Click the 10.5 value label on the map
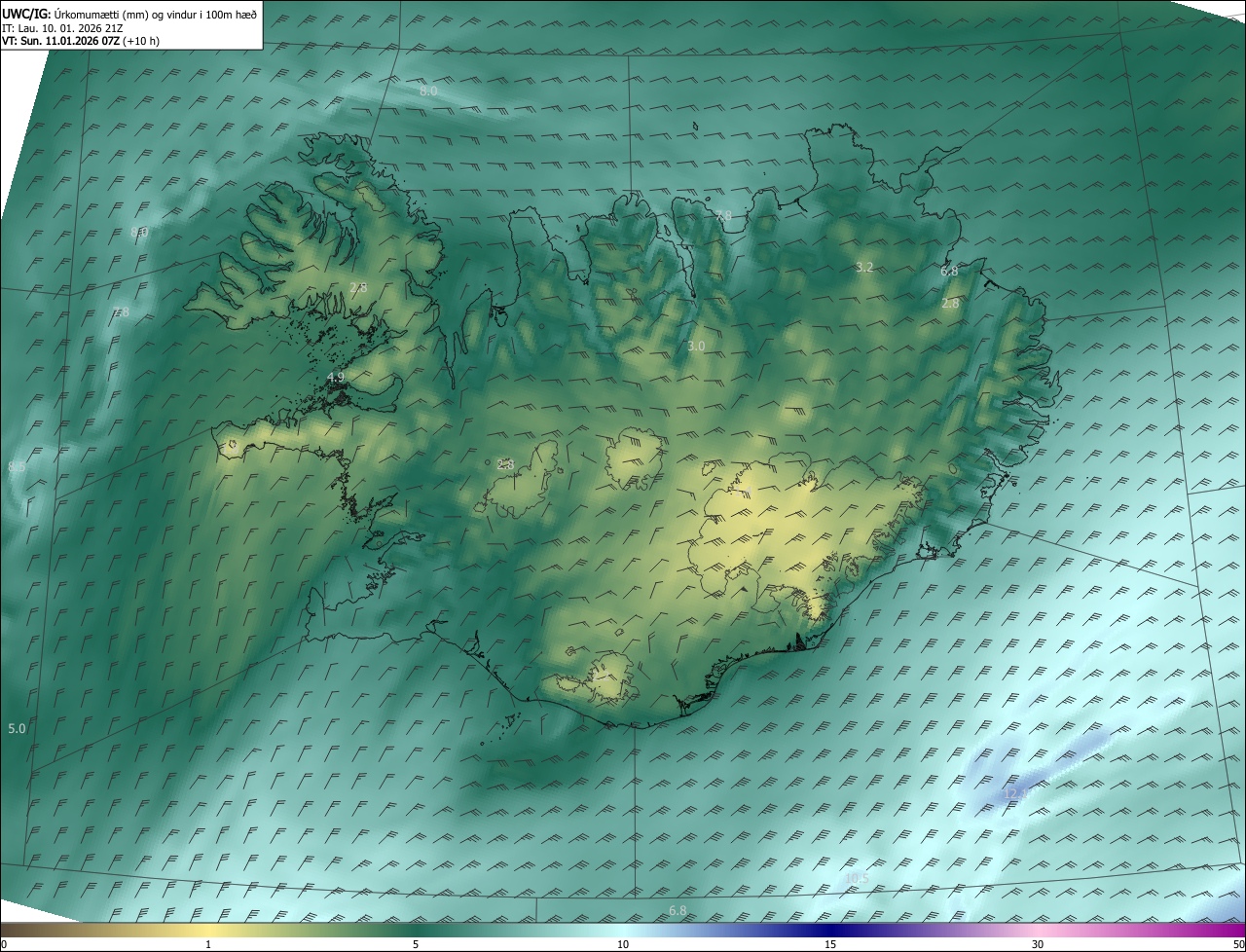1246x952 pixels. [x=857, y=878]
